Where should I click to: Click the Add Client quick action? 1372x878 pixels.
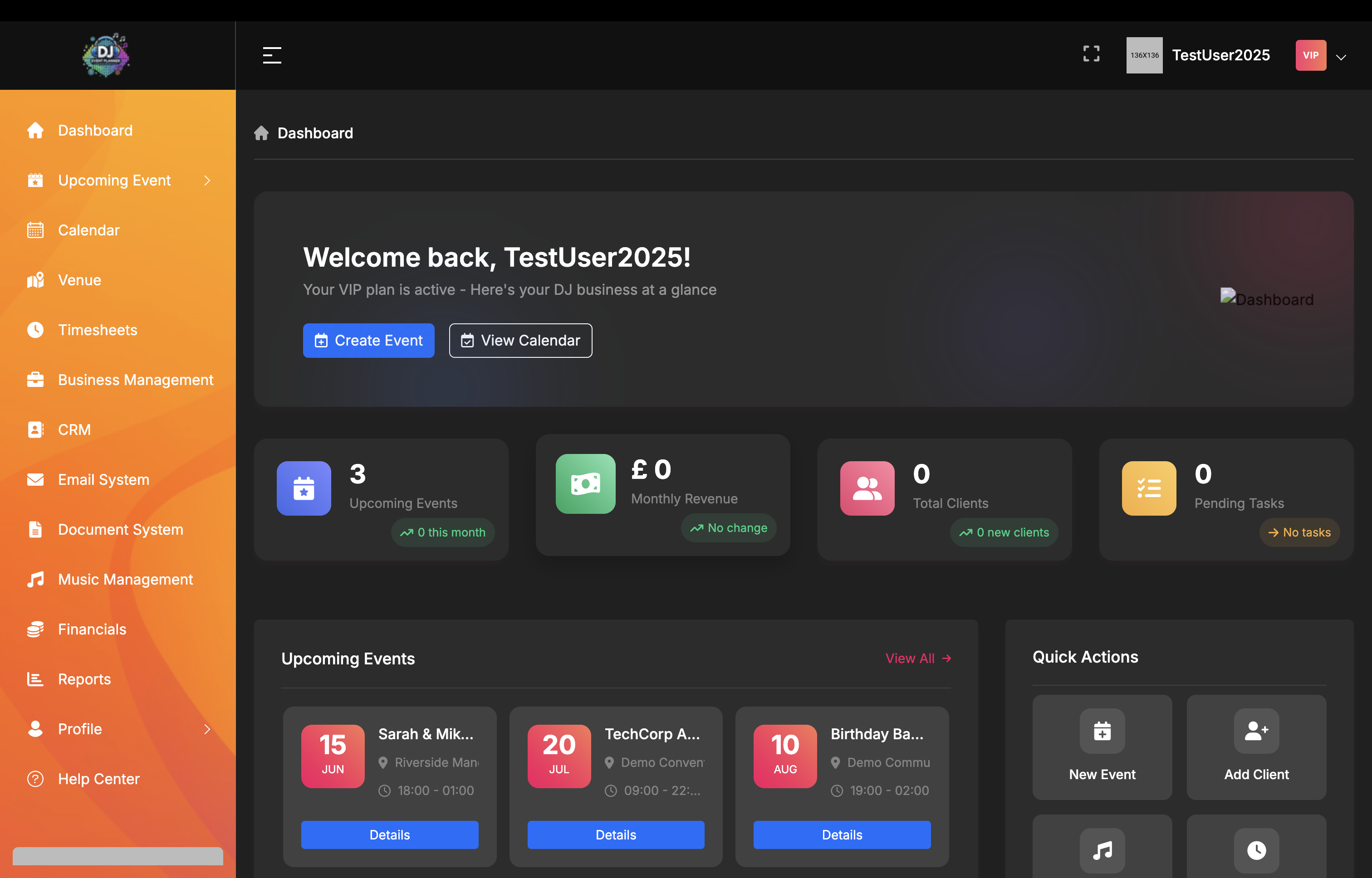click(1256, 747)
